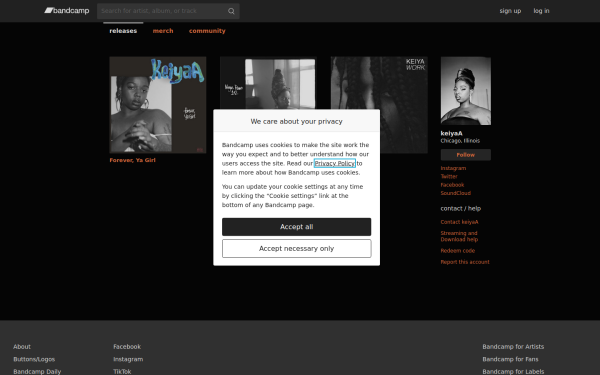Click the Forever, Ya Girl title link
The image size is (600, 375).
coord(132,160)
